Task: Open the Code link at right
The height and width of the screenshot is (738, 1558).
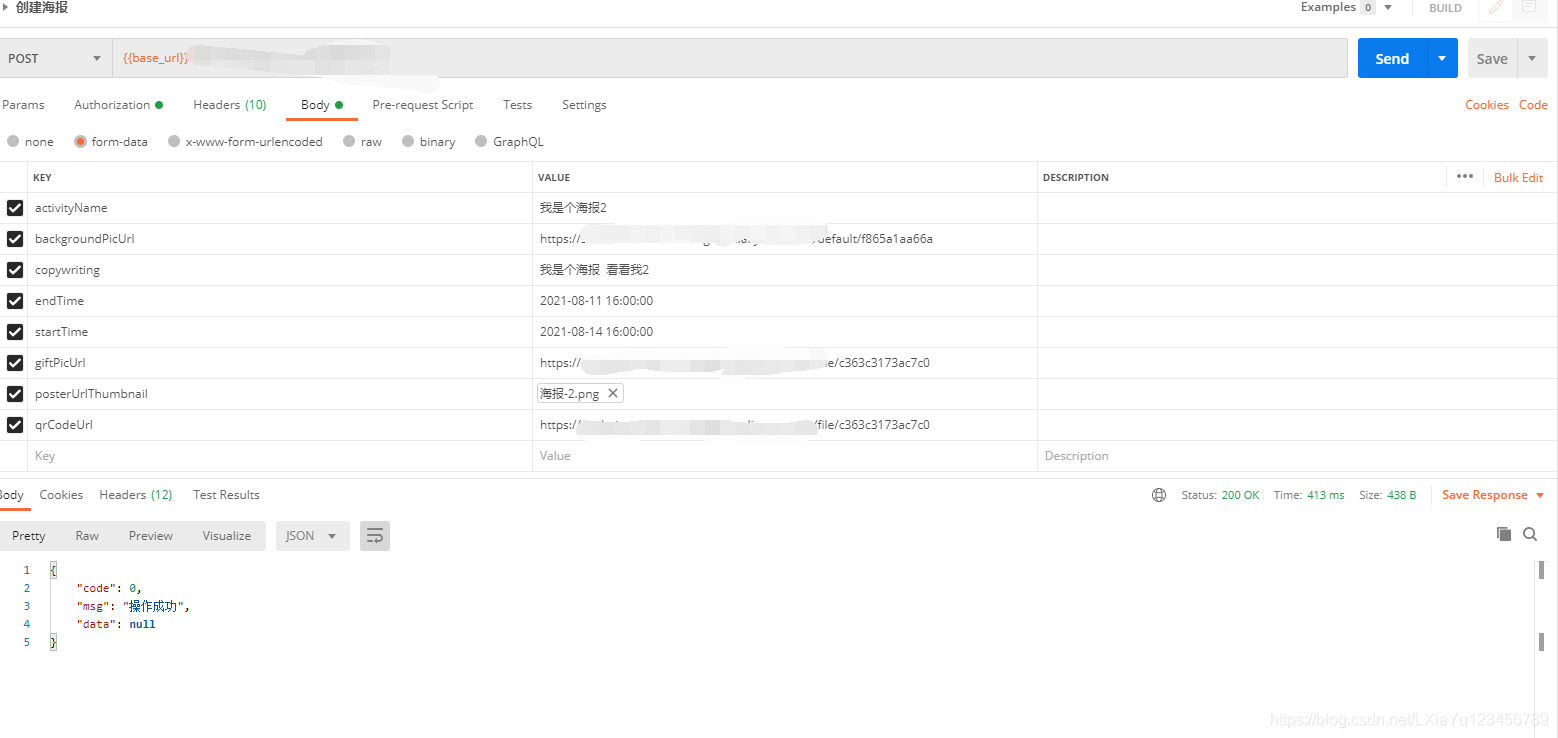Action: tap(1533, 105)
